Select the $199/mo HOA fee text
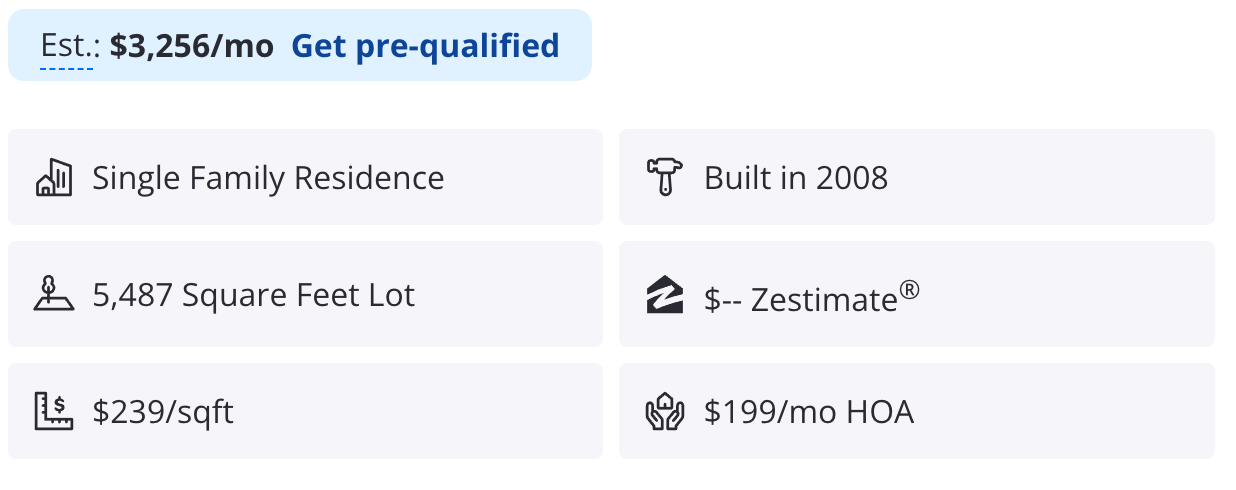Viewport: 1236px width, 490px height. (x=809, y=412)
